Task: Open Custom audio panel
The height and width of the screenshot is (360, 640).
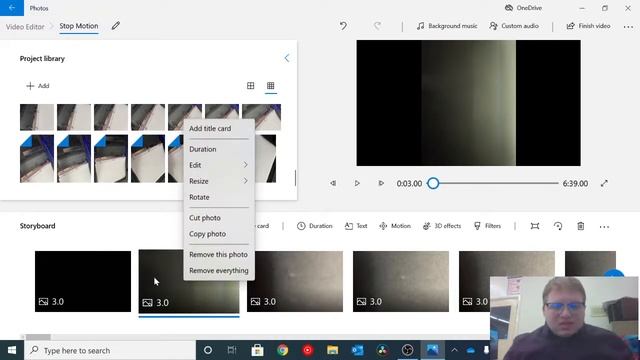Action: tap(514, 26)
